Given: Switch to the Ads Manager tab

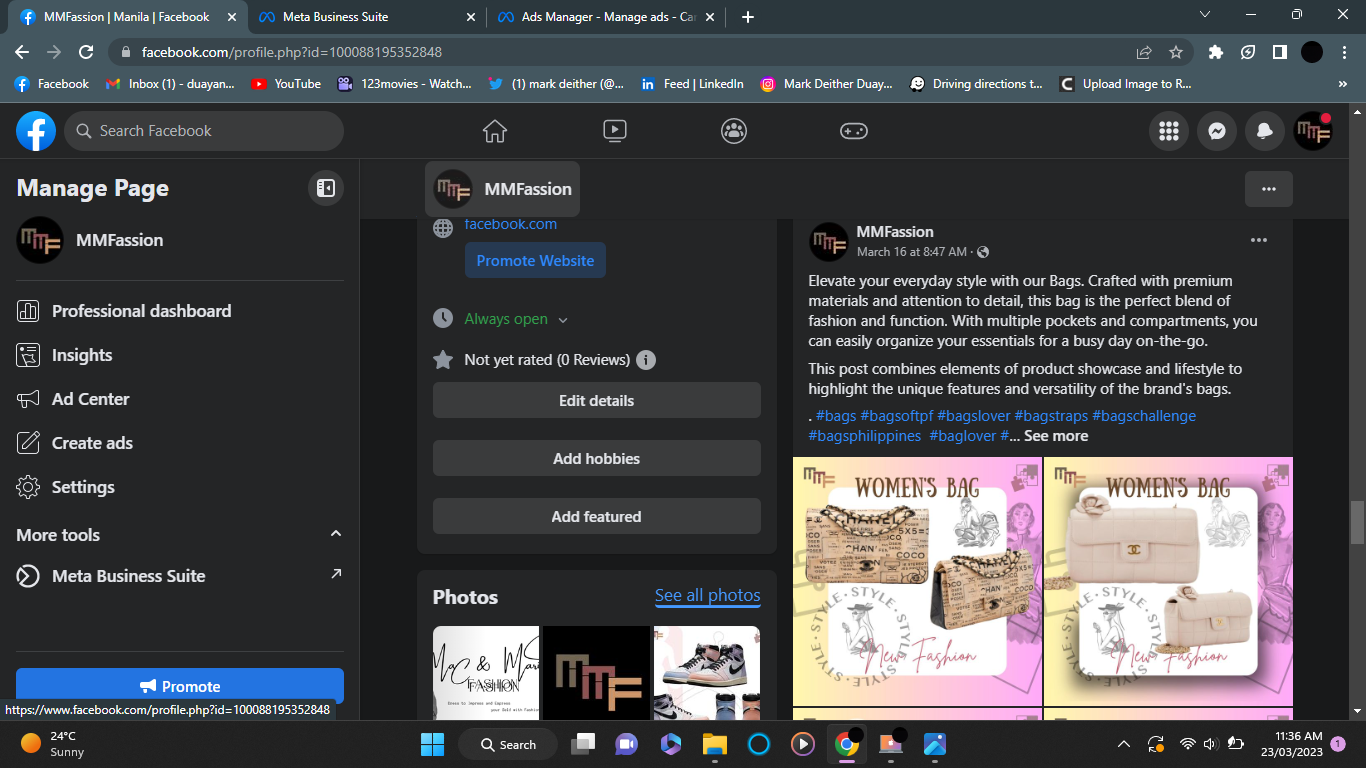Looking at the screenshot, I should click(x=608, y=17).
